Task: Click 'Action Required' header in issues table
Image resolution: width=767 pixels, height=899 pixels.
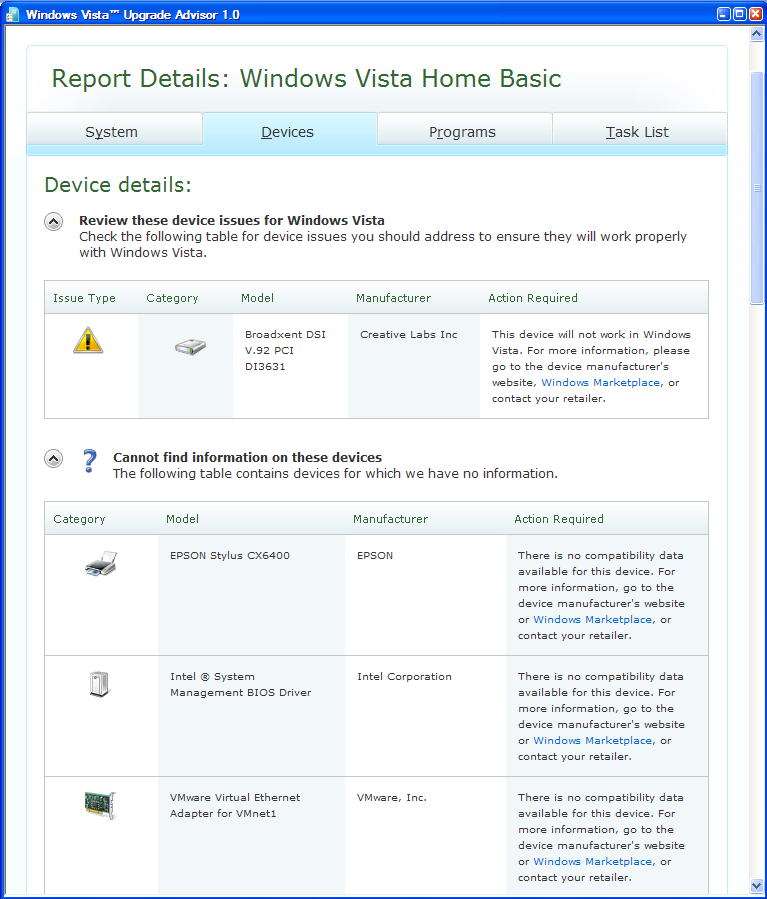Action: pos(533,298)
